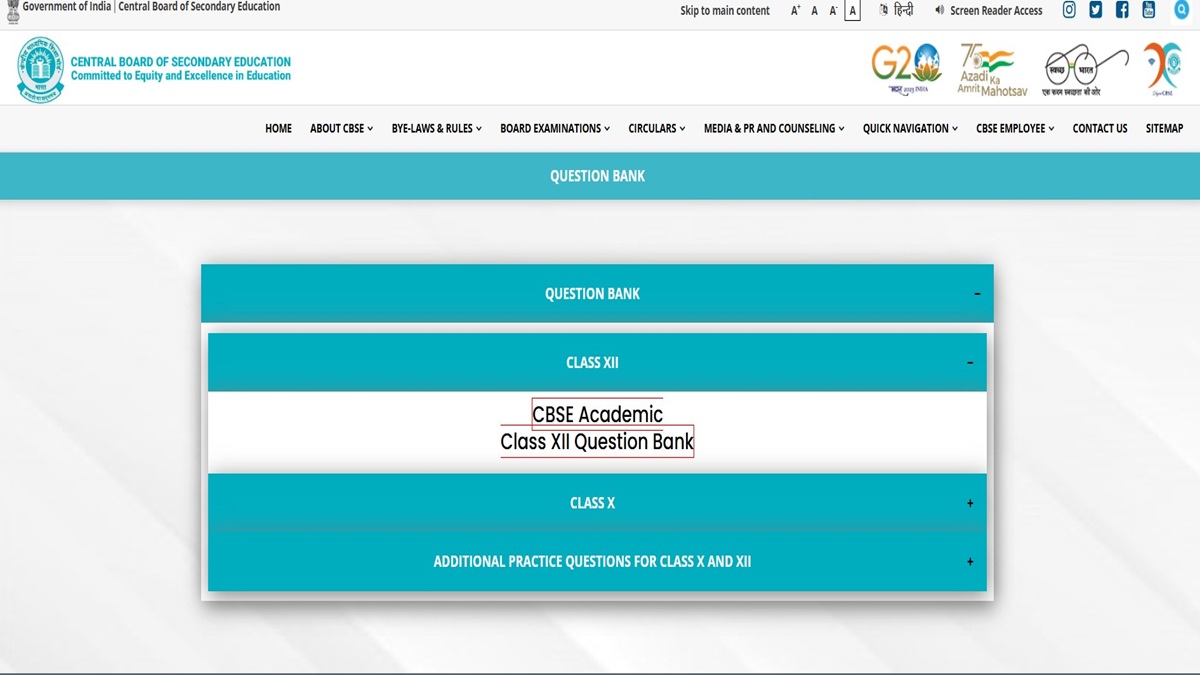Click the QUESTION BANK page banner heading
The height and width of the screenshot is (675, 1200).
(x=597, y=176)
